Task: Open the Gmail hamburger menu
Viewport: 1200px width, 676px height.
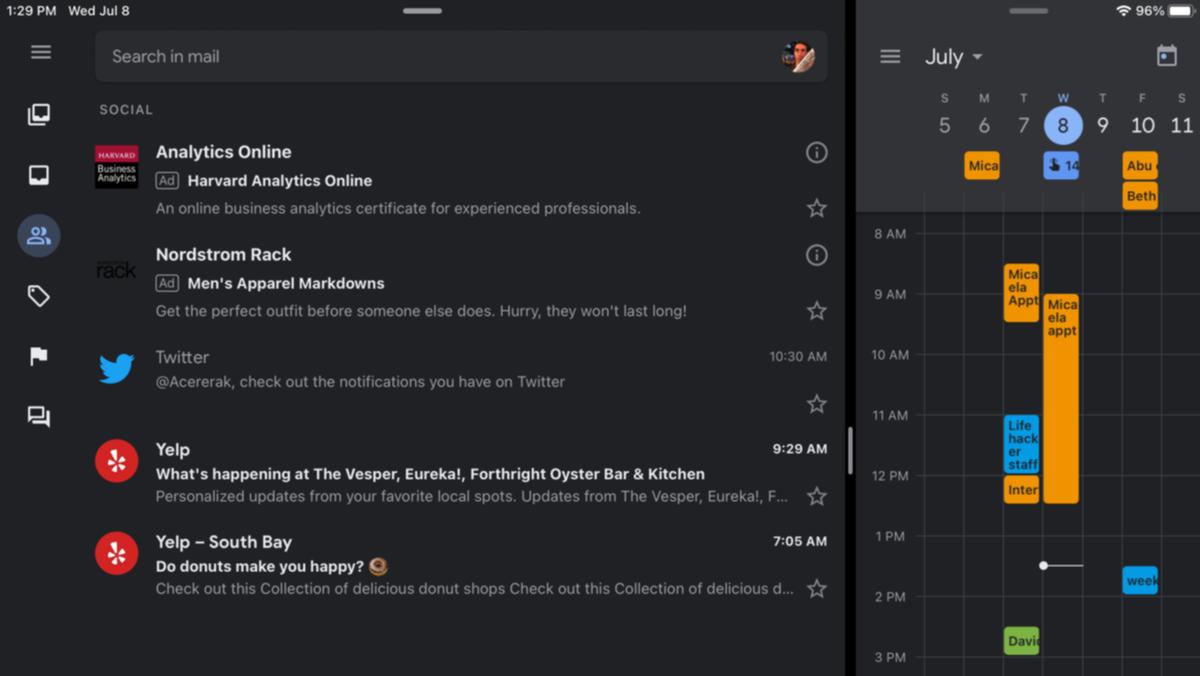Action: pos(40,52)
